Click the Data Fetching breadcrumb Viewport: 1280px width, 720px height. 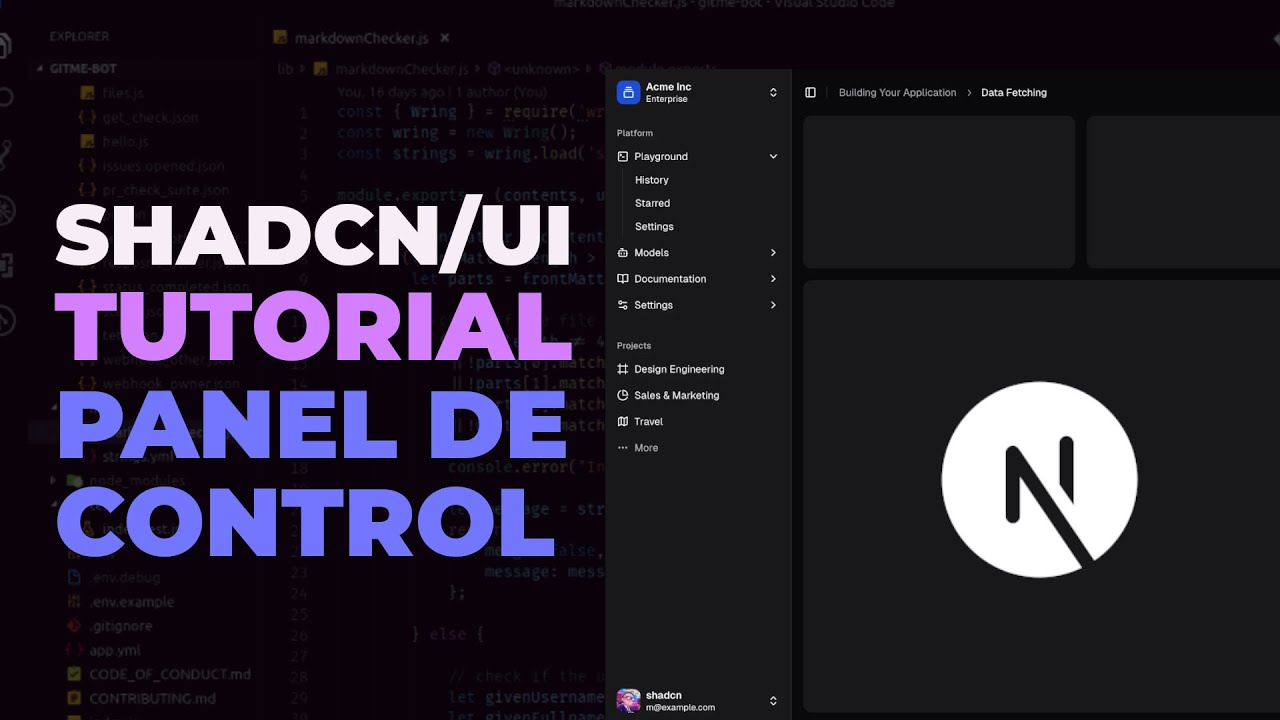(1014, 93)
